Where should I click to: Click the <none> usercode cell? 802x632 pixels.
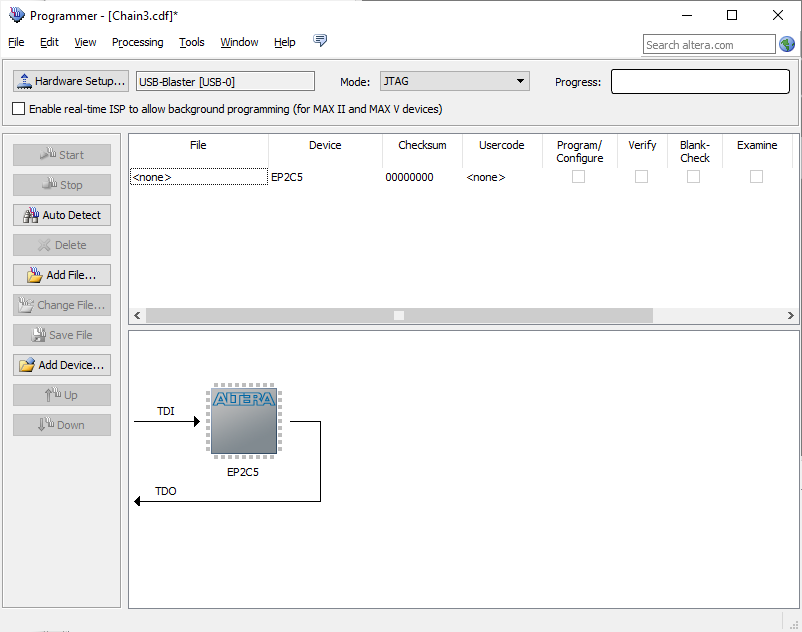[502, 177]
